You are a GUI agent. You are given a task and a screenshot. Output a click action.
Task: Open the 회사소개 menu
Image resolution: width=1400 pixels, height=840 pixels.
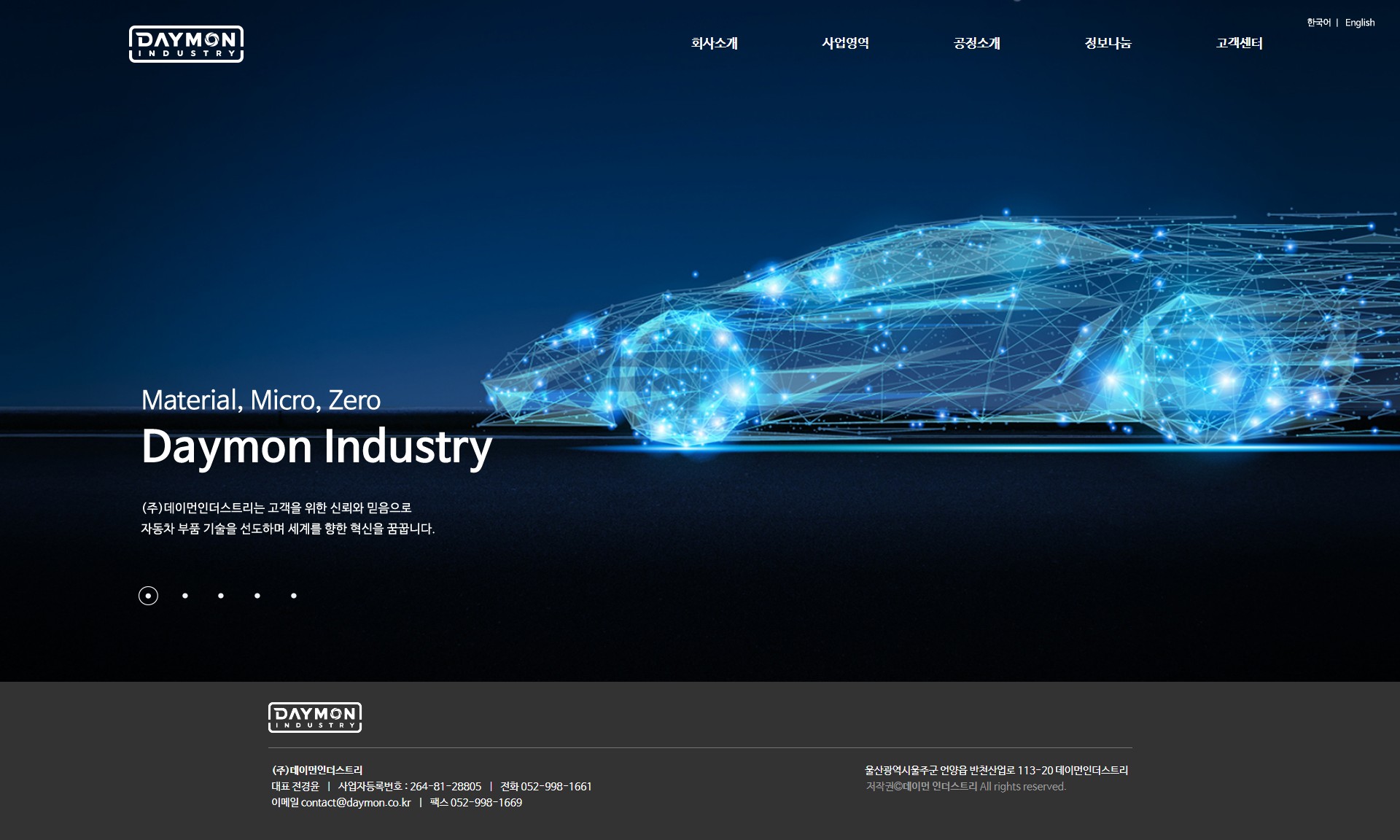[x=715, y=43]
